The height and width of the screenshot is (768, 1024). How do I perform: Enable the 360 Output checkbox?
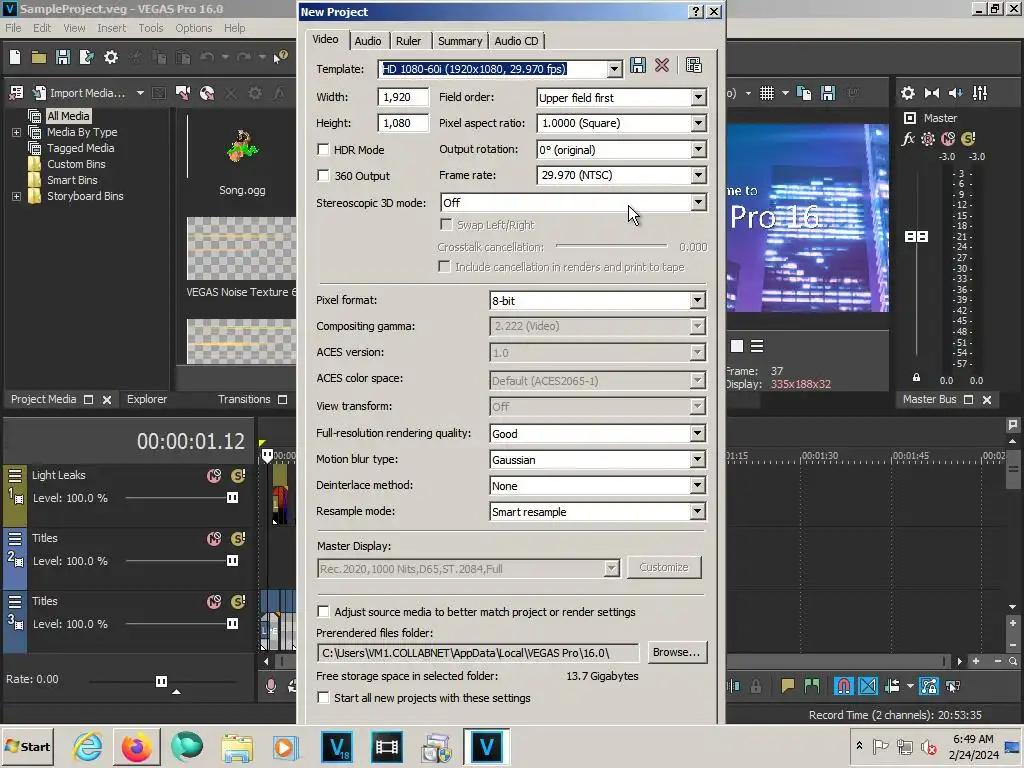[323, 175]
